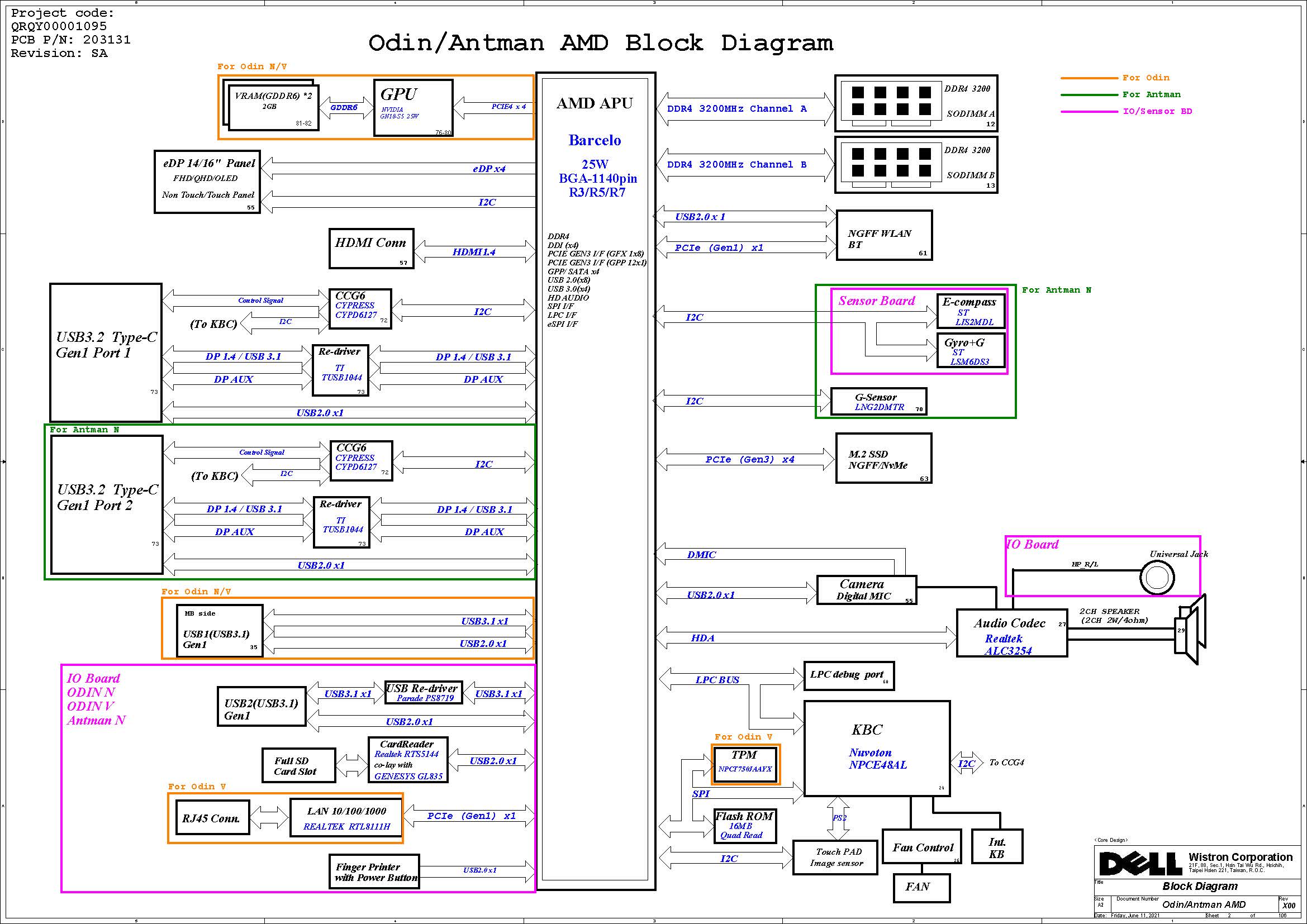This screenshot has height=924, width=1307.
Task: Select the USB1(USB3.1) Gen1 MB side block
Action: point(220,630)
